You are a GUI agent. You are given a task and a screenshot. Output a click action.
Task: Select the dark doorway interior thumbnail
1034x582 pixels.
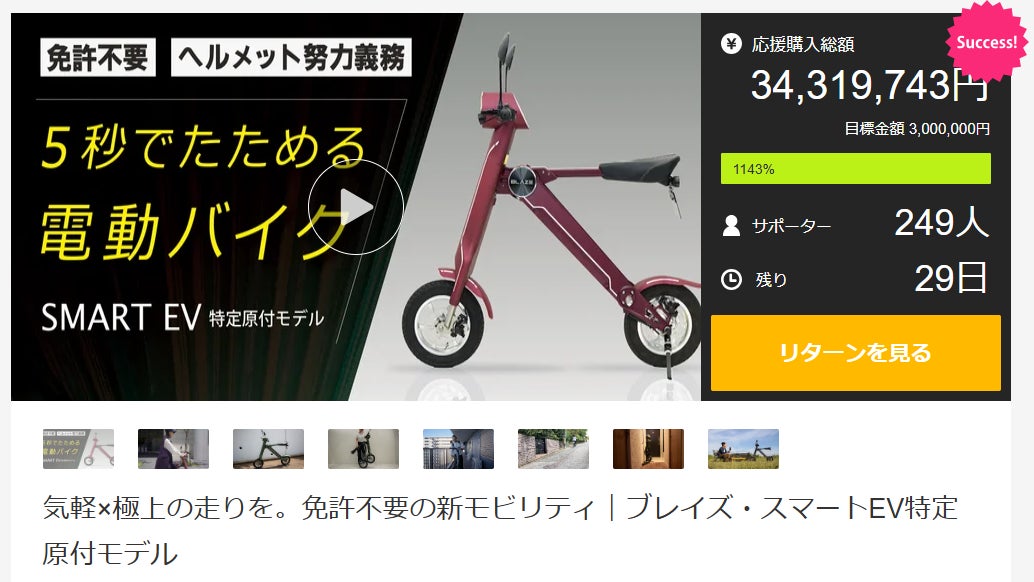[x=648, y=449]
